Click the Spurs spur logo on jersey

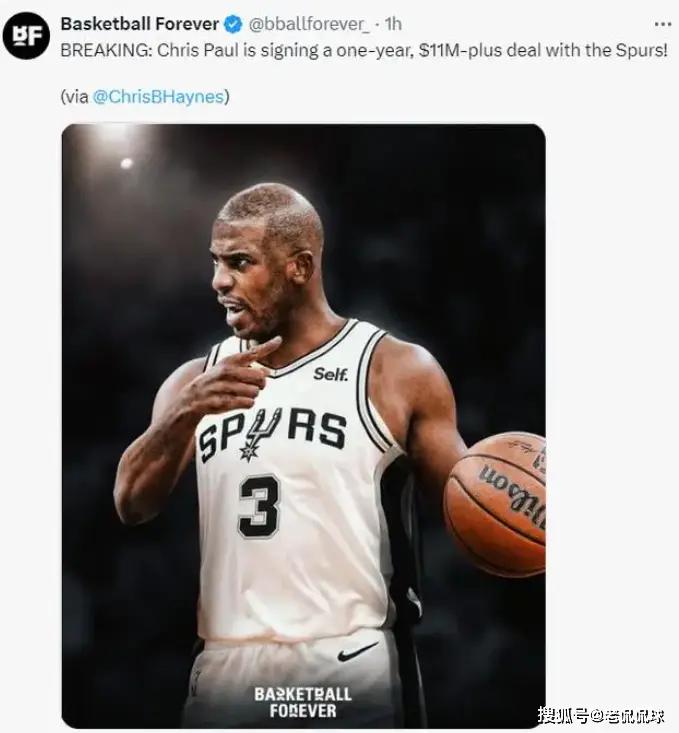click(258, 434)
